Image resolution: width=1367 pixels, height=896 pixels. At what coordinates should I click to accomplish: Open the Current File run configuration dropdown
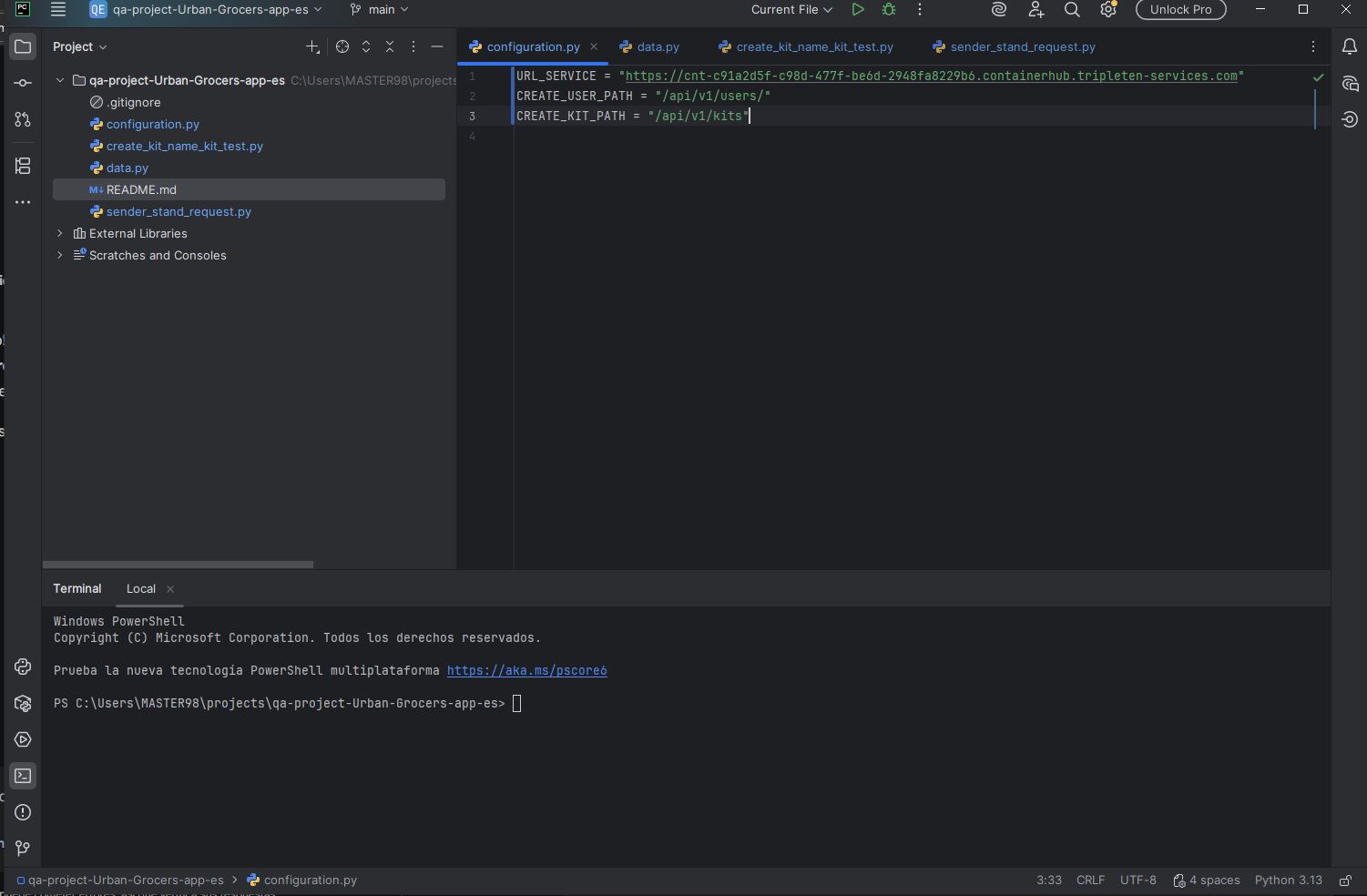point(791,10)
